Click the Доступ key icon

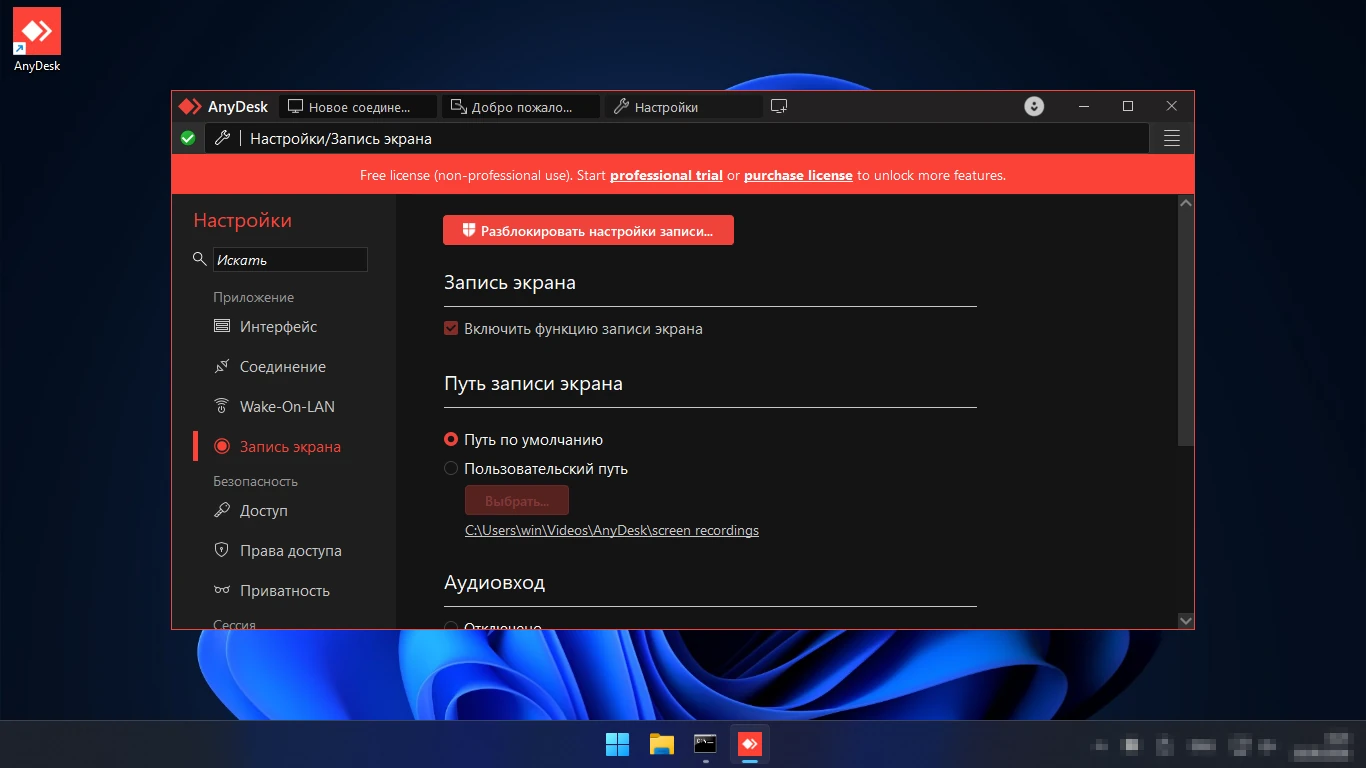[222, 510]
